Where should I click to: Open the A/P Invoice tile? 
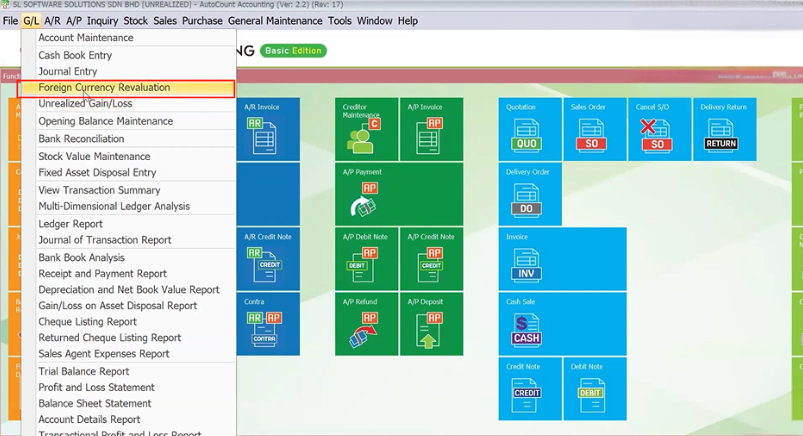click(x=431, y=129)
